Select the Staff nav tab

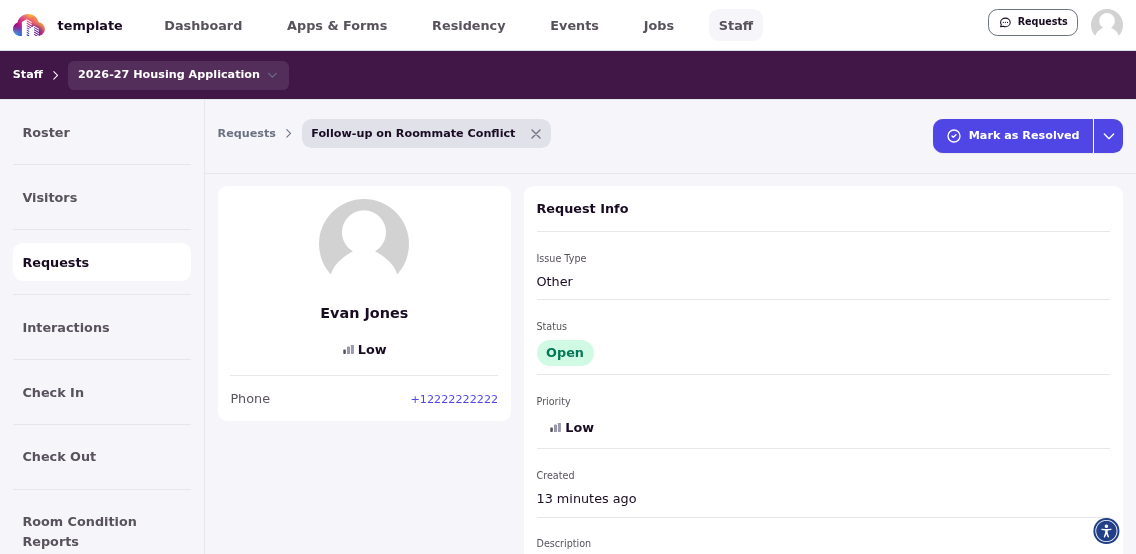[x=736, y=25]
